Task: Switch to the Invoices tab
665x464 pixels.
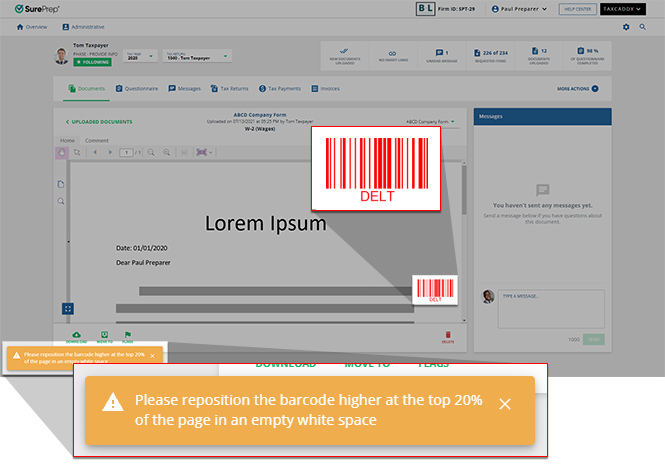Action: click(325, 89)
